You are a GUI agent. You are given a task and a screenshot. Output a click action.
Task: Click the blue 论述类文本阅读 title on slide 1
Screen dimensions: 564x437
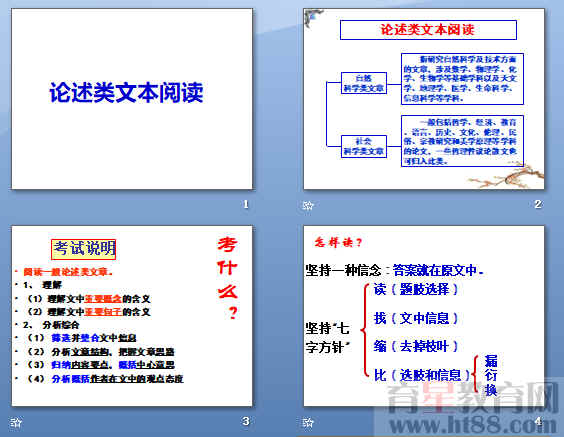[x=126, y=92]
